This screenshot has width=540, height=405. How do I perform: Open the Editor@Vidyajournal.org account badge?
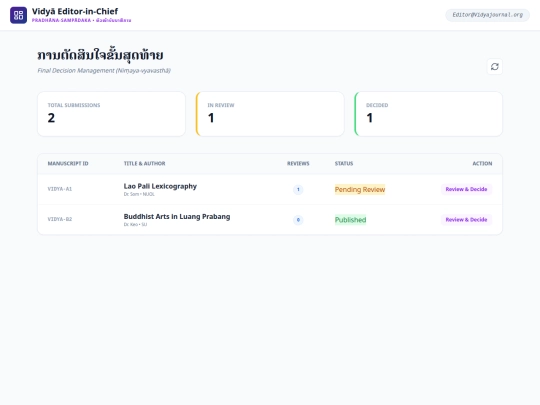[x=487, y=15]
